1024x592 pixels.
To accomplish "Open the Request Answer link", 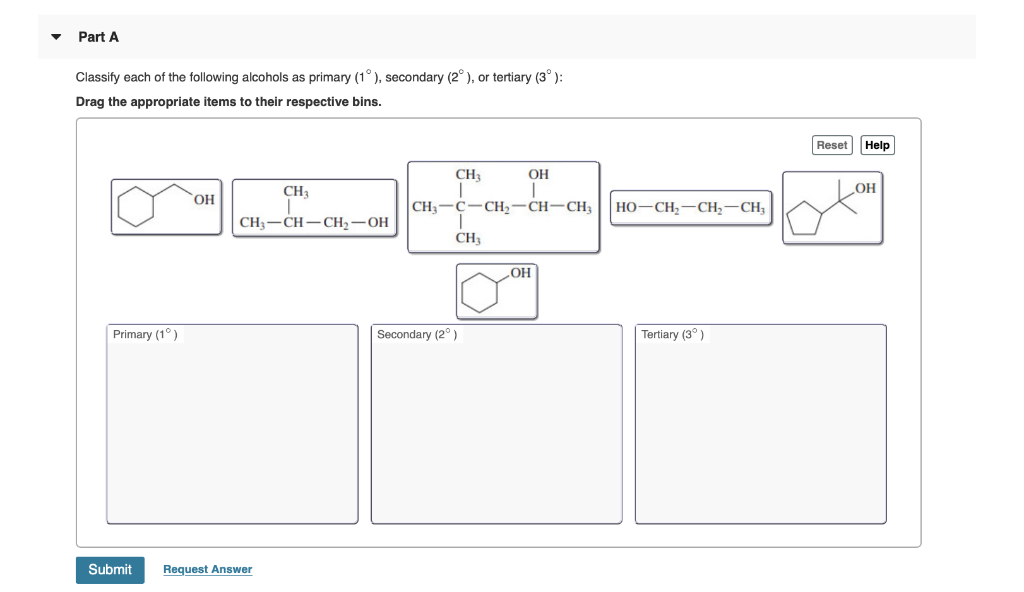I will coord(207,569).
